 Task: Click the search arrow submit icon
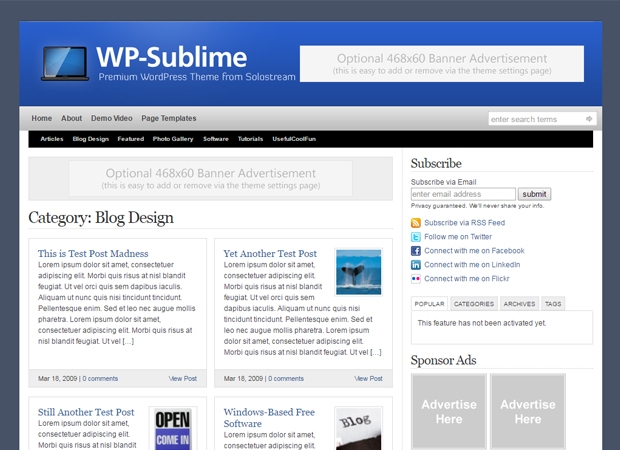(589, 119)
